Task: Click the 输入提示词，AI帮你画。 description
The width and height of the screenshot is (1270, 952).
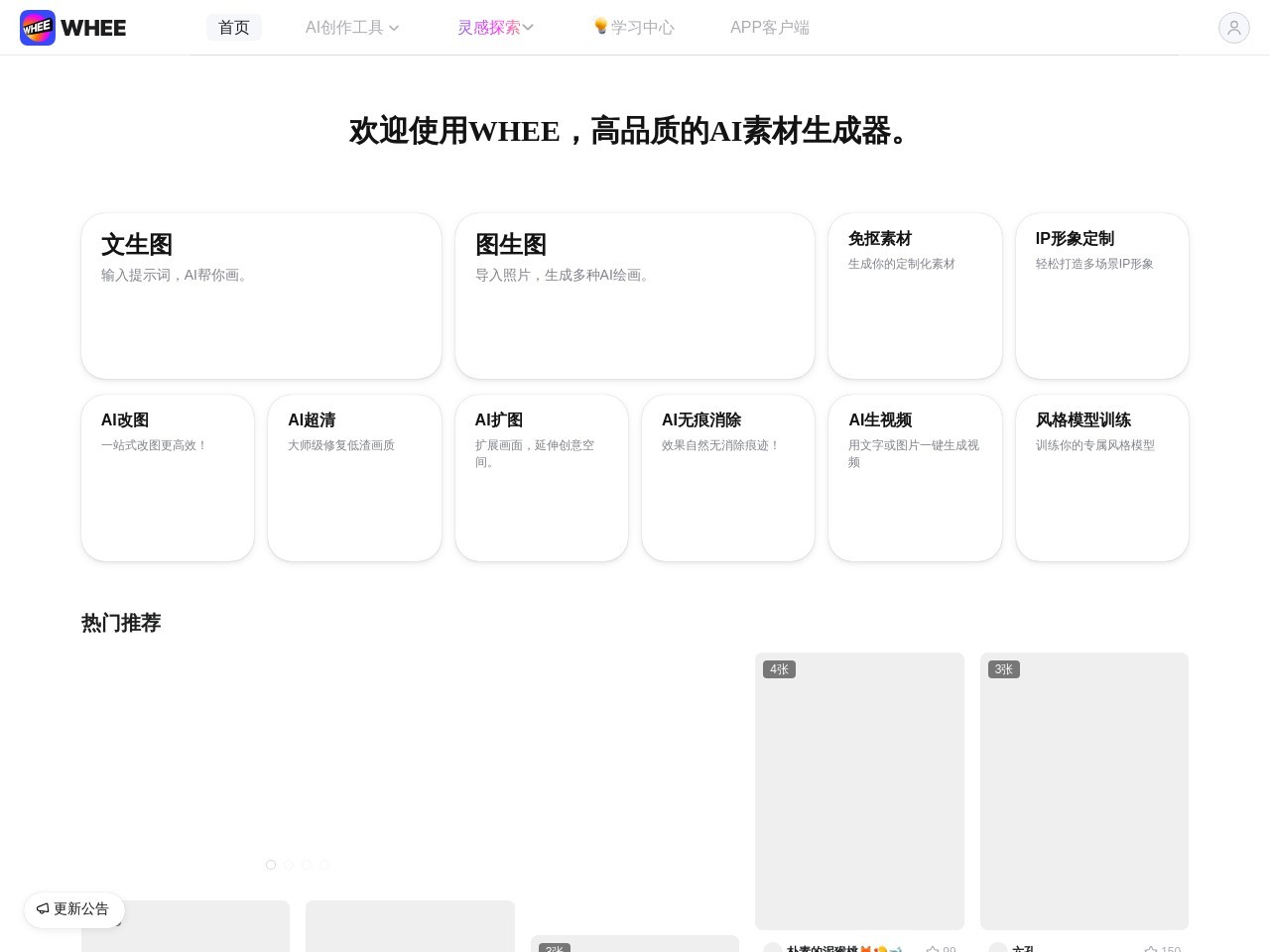Action: point(177,275)
